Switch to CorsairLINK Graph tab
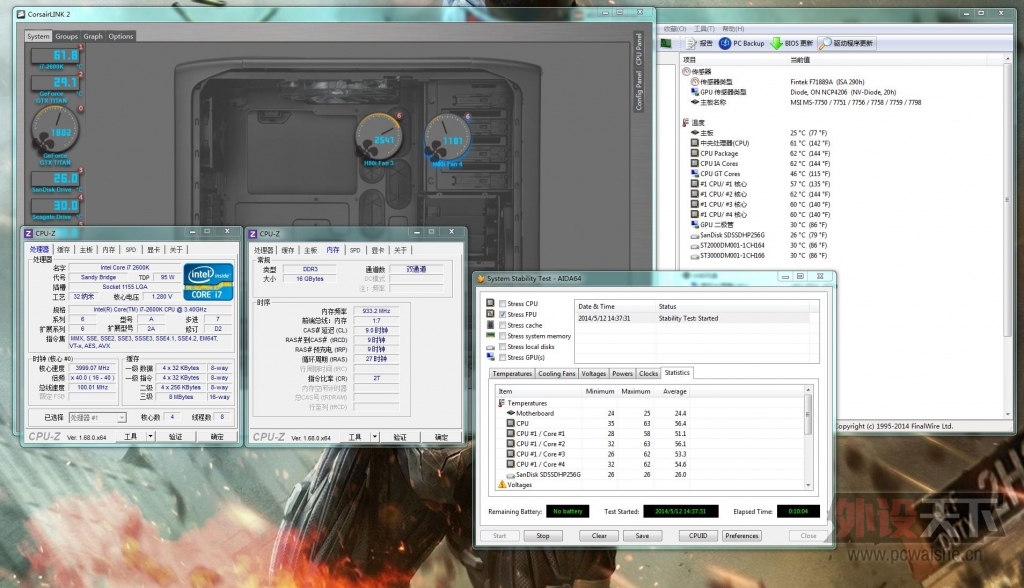 pos(93,36)
